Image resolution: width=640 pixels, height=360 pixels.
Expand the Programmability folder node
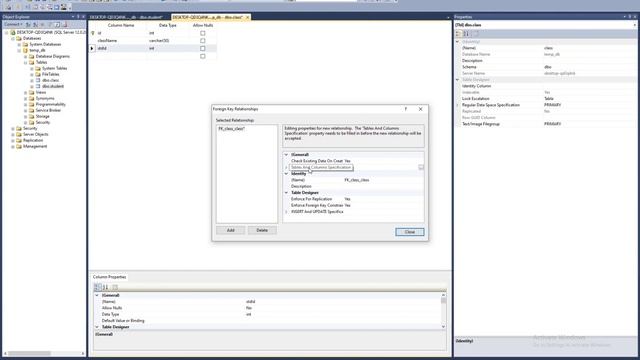(25, 104)
